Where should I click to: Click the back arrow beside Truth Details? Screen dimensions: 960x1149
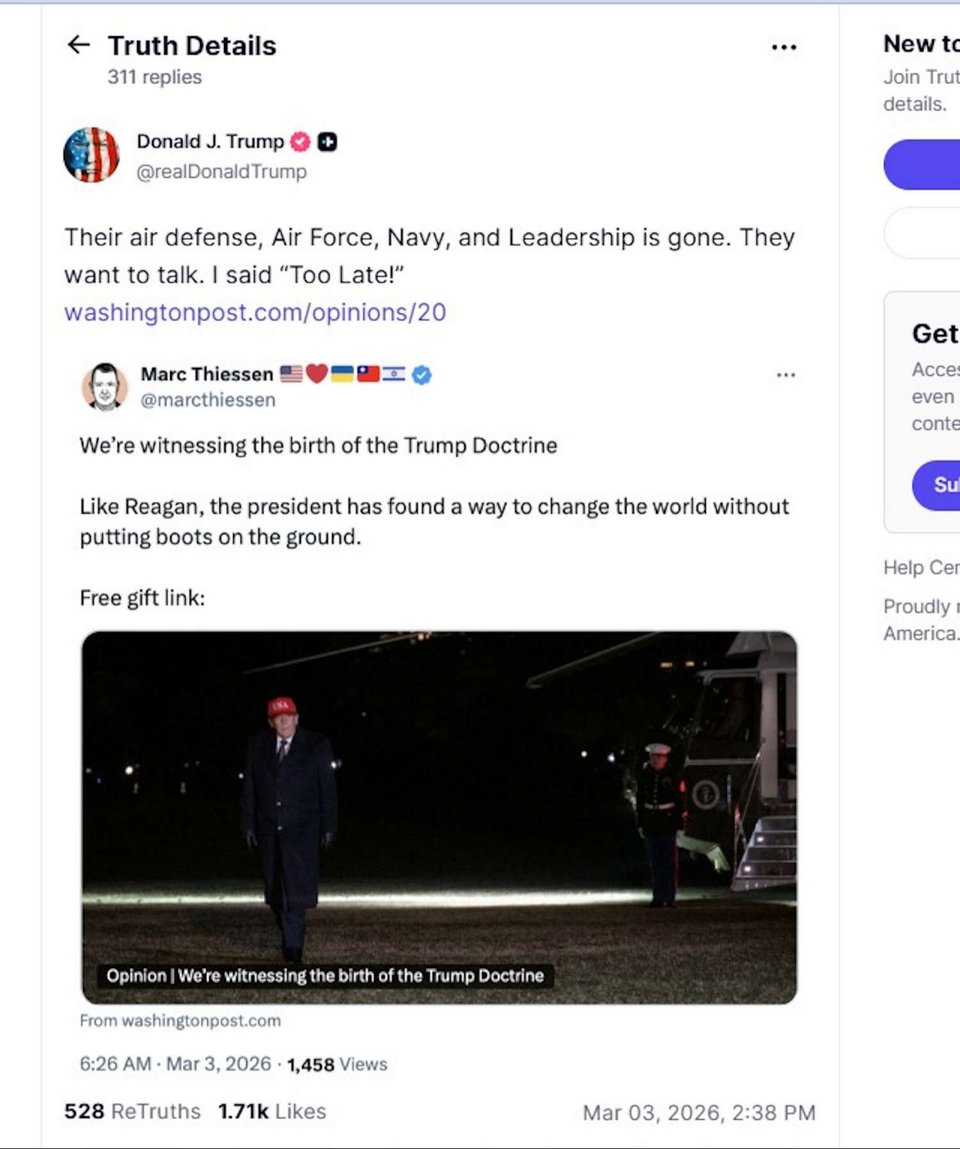click(78, 45)
